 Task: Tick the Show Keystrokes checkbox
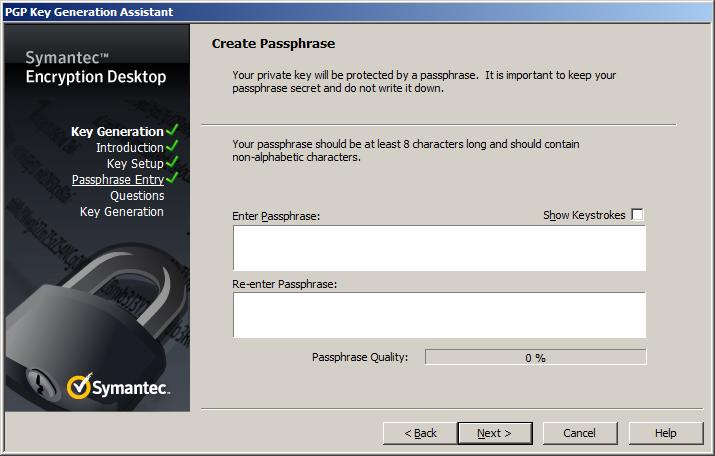point(637,214)
